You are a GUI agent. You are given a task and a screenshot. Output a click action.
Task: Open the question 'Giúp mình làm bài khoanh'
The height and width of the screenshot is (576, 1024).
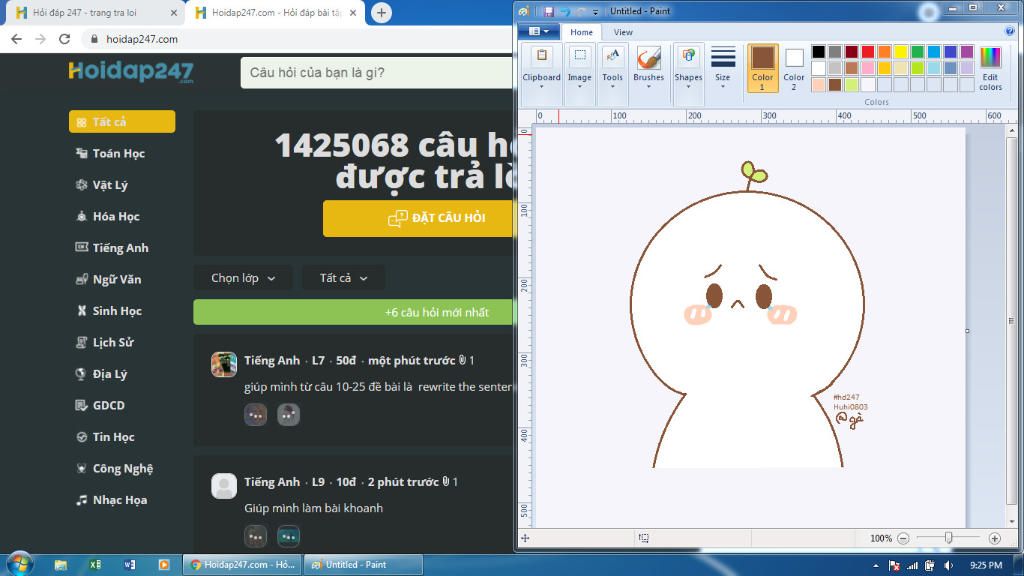pyautogui.click(x=313, y=508)
